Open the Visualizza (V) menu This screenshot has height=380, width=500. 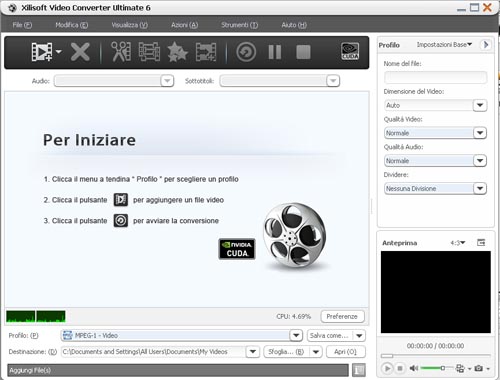pos(129,25)
